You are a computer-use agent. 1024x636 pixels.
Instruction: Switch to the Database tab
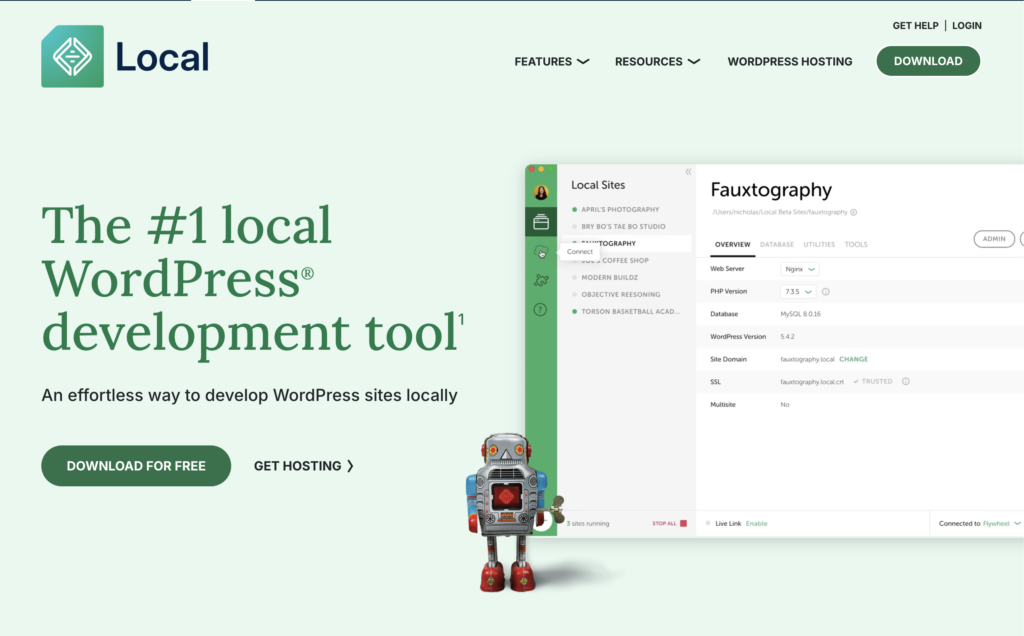pyautogui.click(x=776, y=244)
